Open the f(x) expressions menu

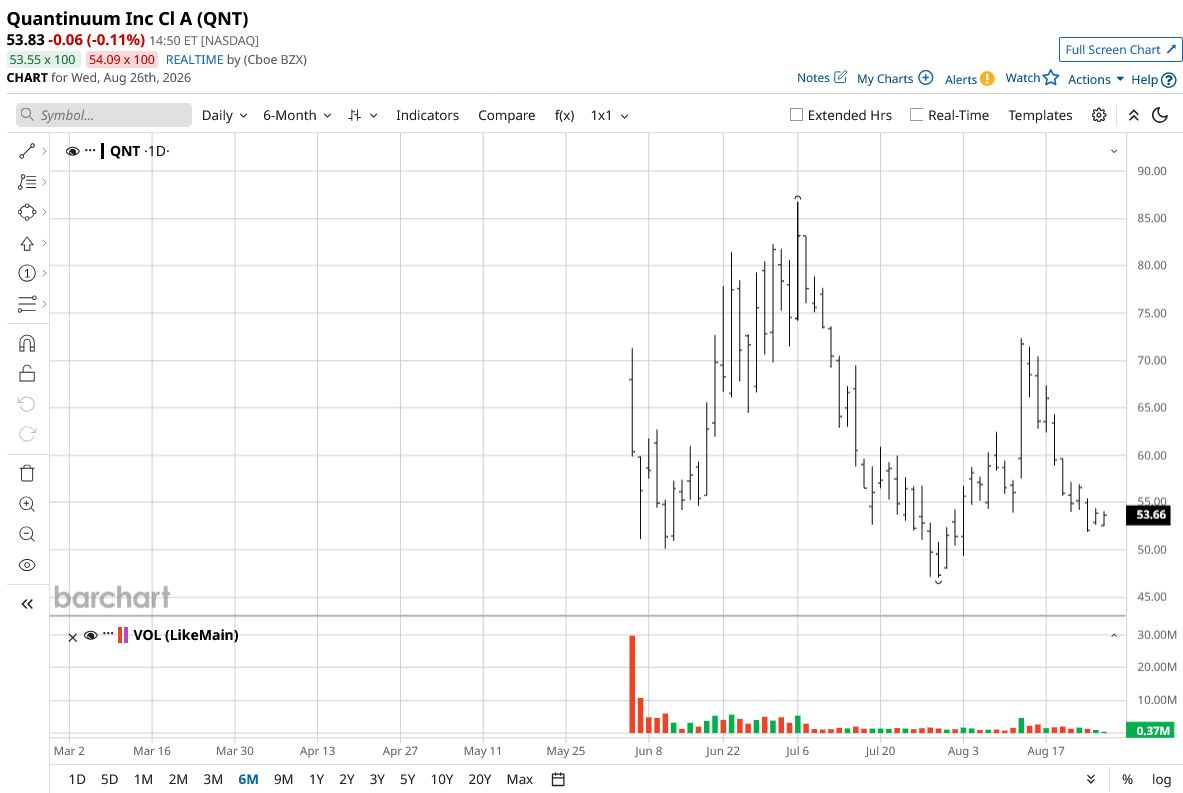point(564,115)
